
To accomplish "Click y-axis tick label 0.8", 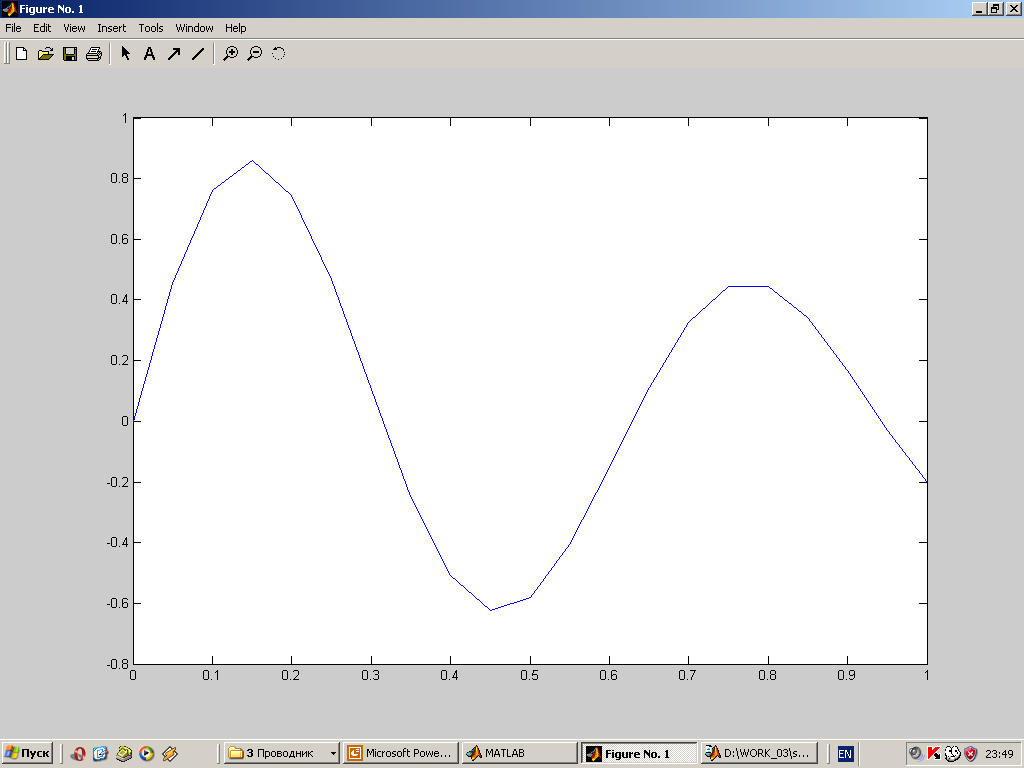I will click(120, 178).
